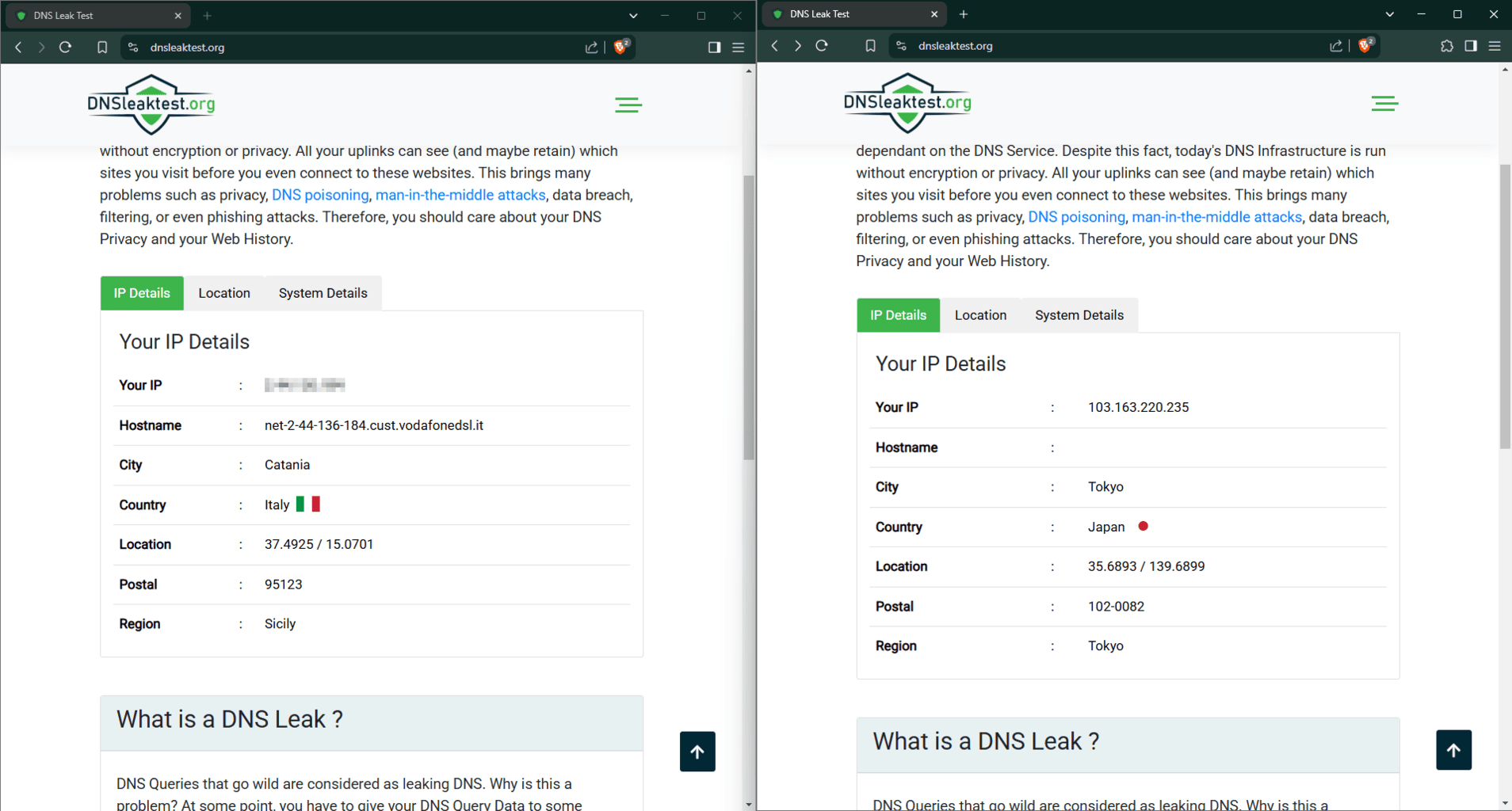This screenshot has width=1512, height=811.
Task: Reload the page in left browser window
Action: click(66, 47)
